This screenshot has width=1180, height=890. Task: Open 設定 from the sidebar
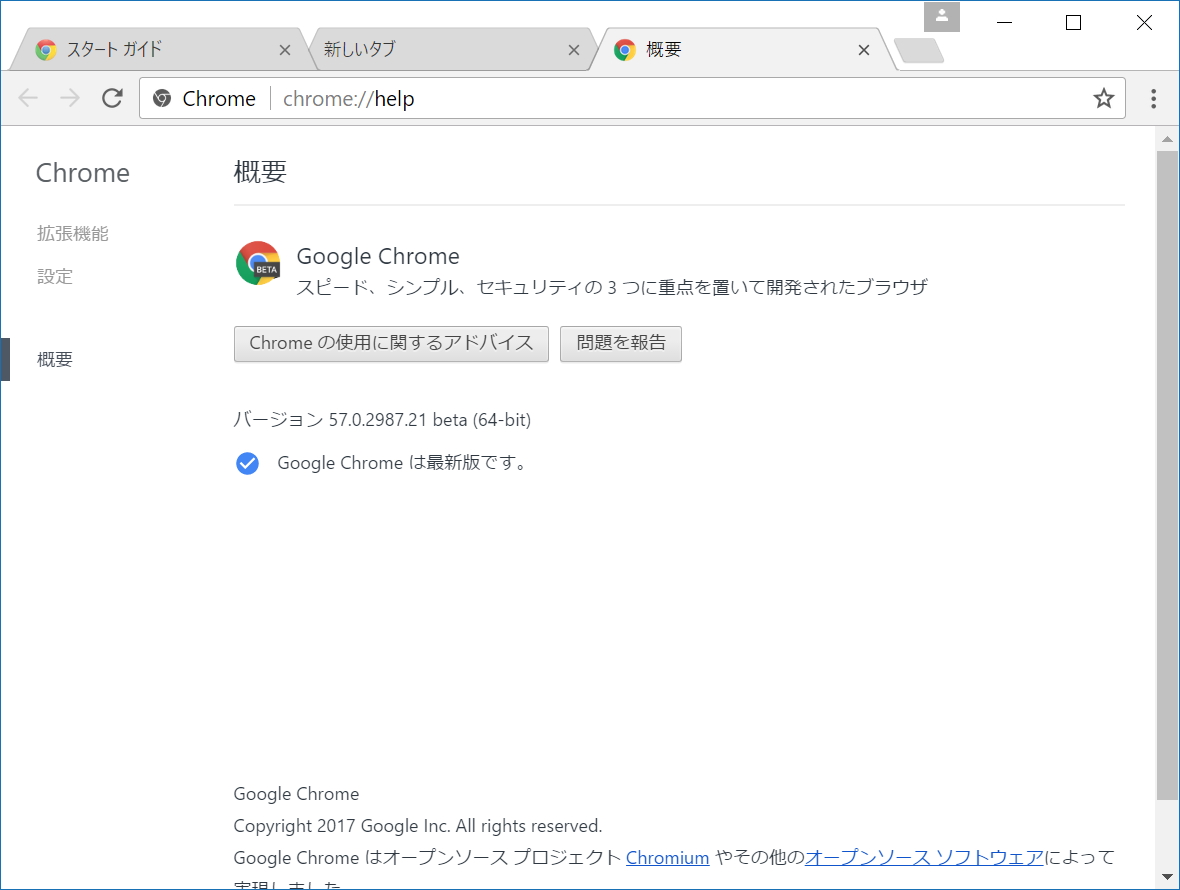click(x=55, y=276)
